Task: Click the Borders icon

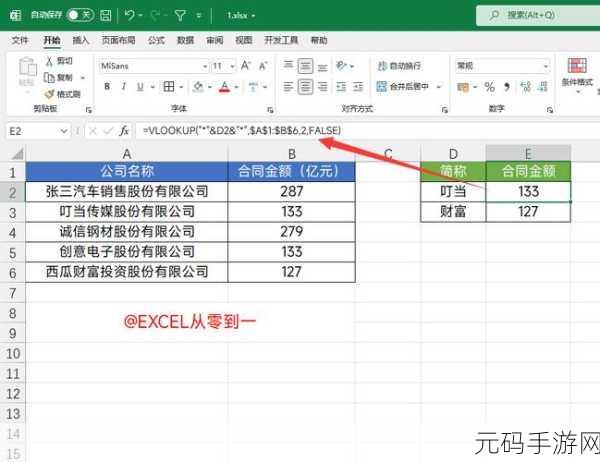Action: pos(169,87)
